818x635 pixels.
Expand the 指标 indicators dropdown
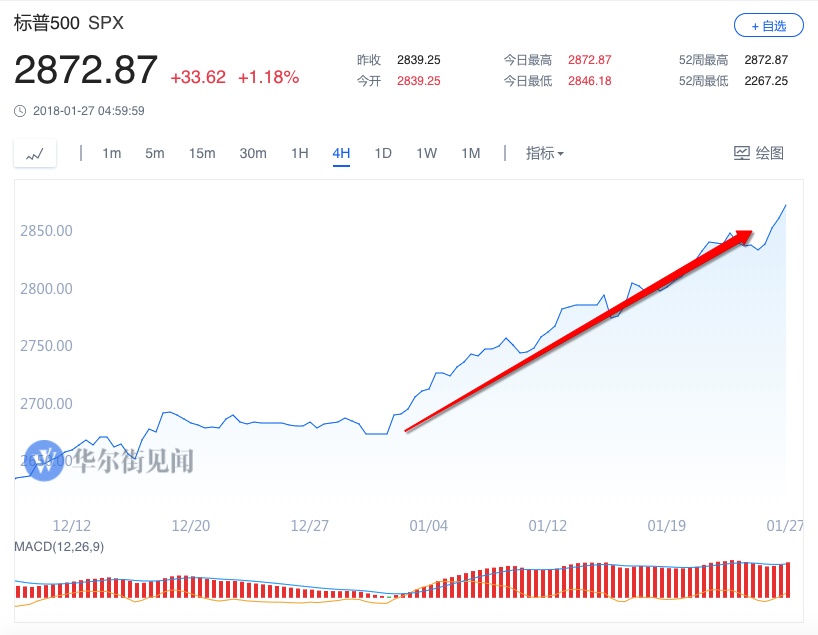(x=545, y=153)
